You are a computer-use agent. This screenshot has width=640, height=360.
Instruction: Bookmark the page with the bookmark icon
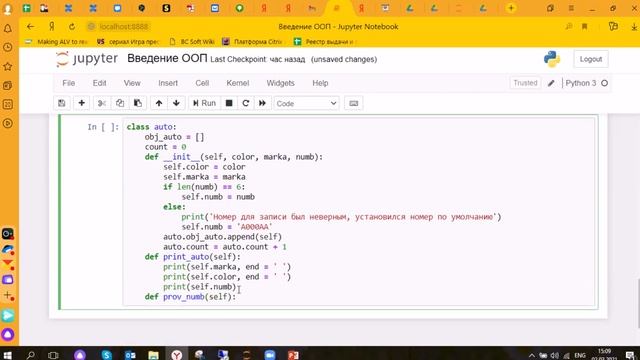pyautogui.click(x=584, y=27)
